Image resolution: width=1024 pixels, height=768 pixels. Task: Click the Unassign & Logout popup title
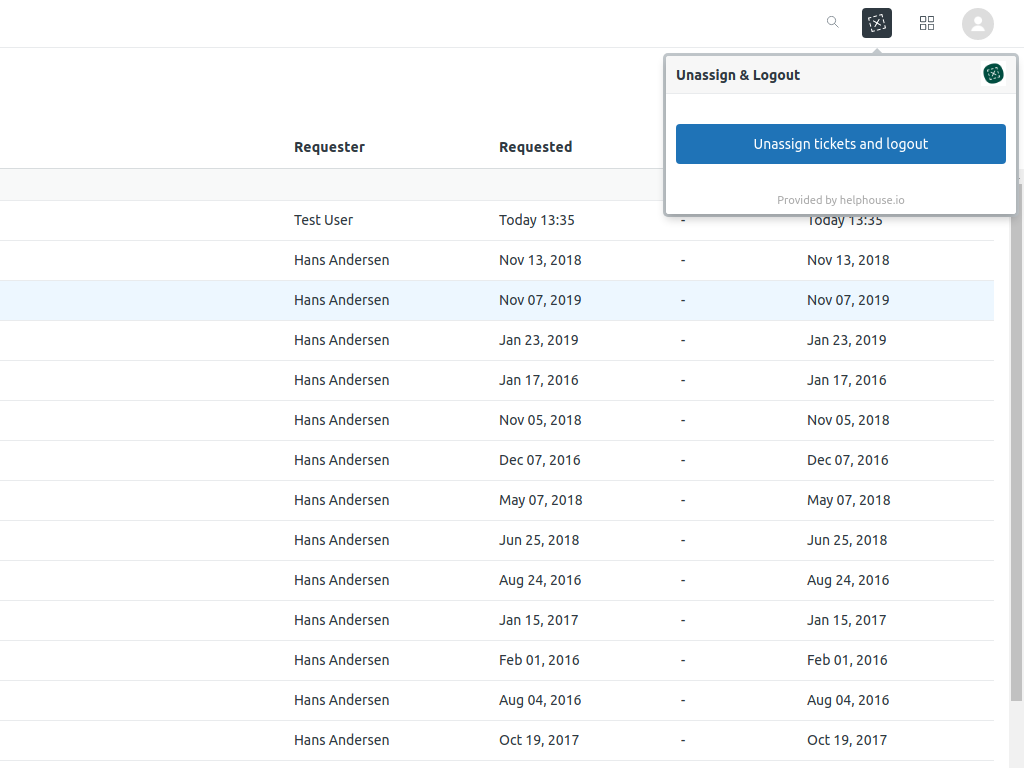click(738, 75)
